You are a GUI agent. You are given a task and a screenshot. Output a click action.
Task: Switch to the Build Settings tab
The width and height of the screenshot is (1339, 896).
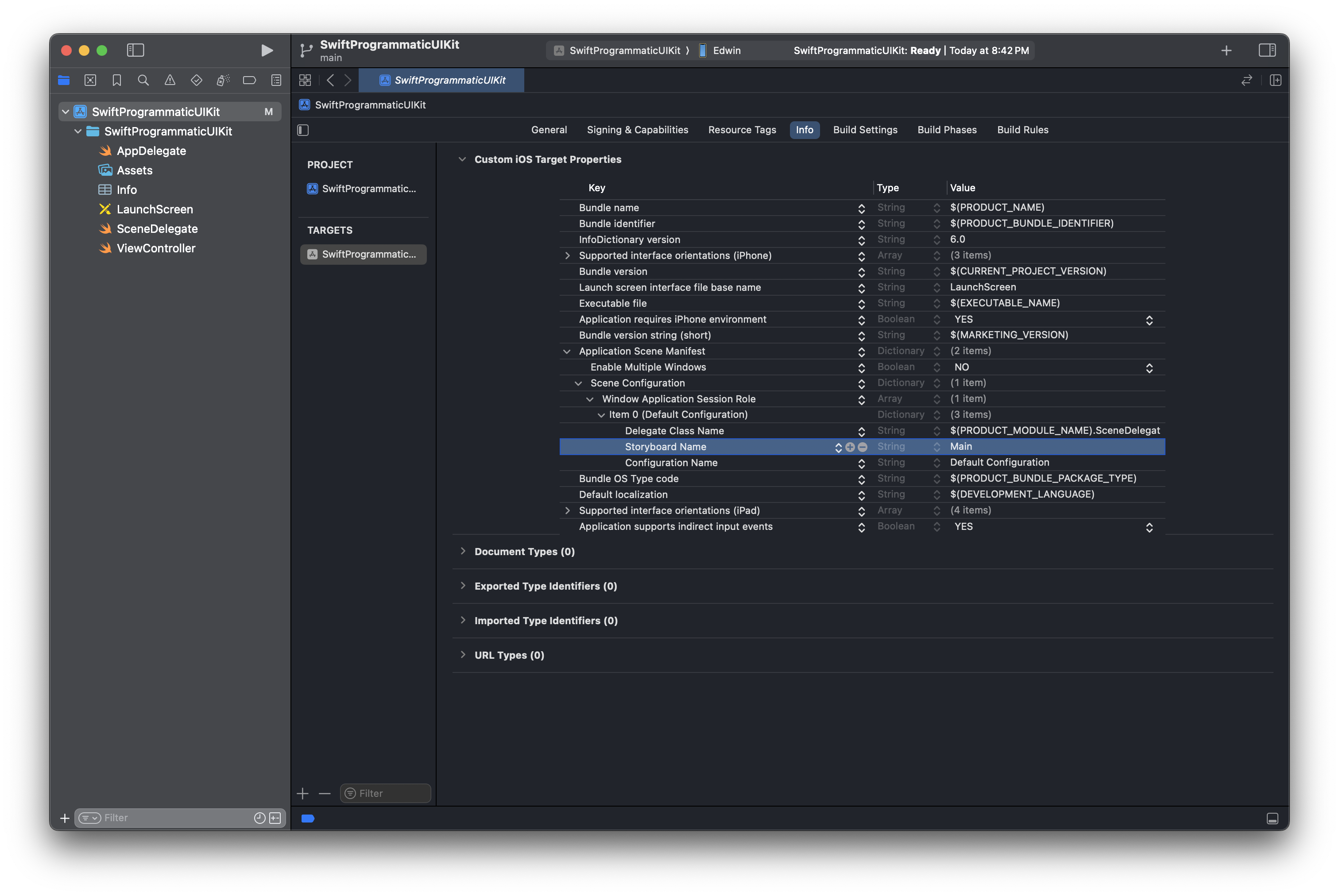[865, 130]
